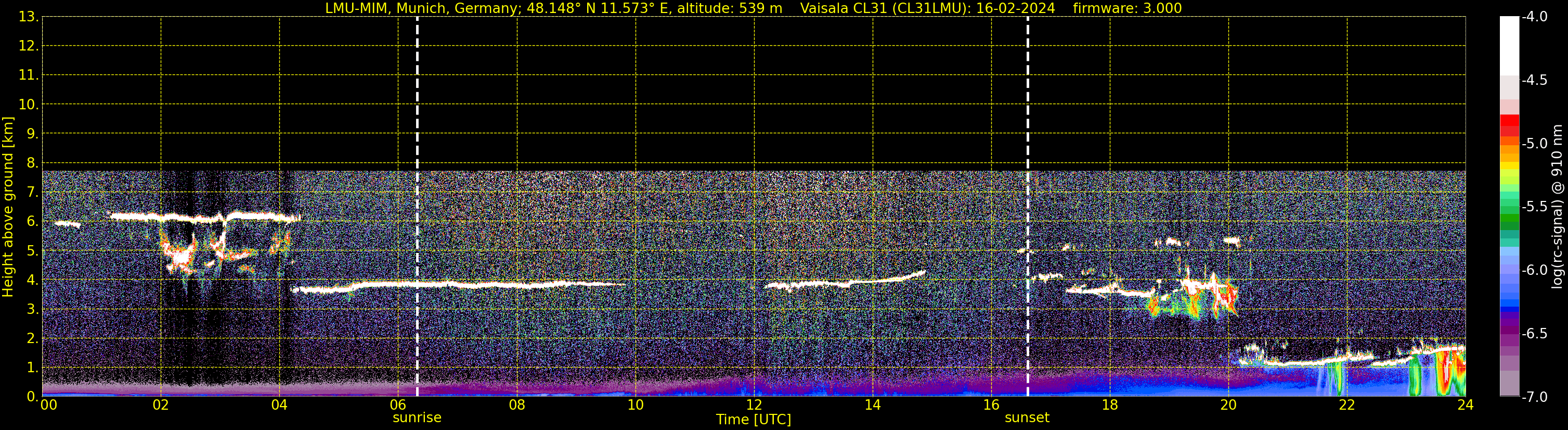
Task: Click the 'sunrise' text label
Action: click(417, 418)
